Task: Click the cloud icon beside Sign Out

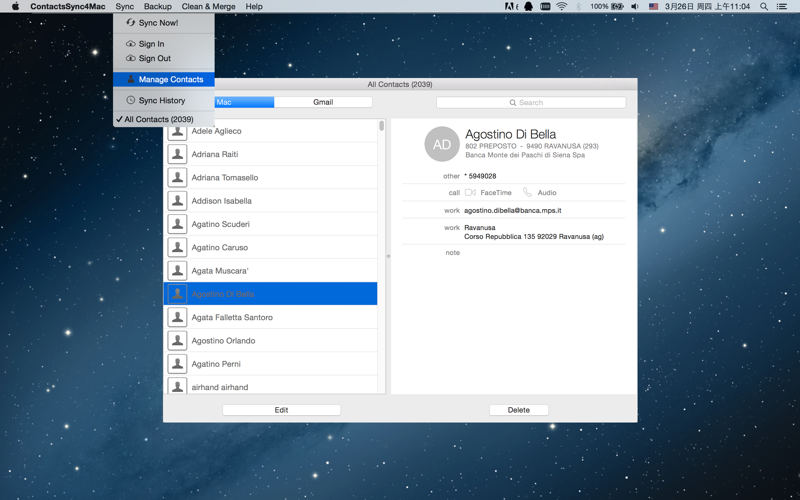Action: 131,58
